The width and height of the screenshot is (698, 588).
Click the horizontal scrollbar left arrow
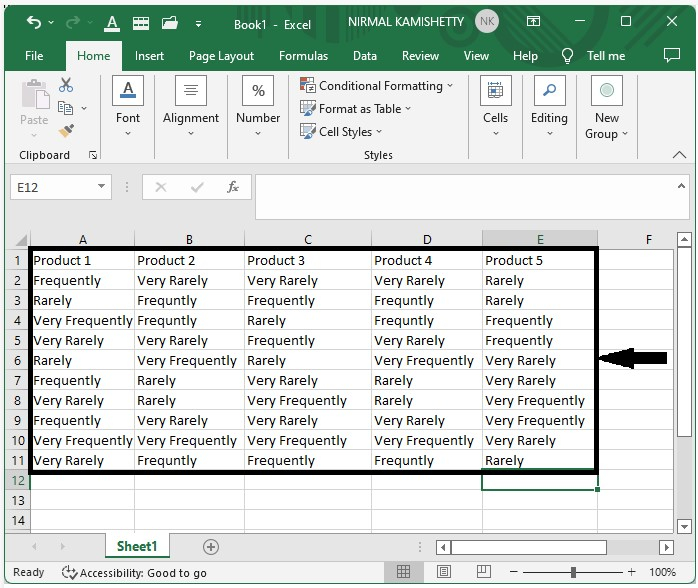(x=443, y=547)
